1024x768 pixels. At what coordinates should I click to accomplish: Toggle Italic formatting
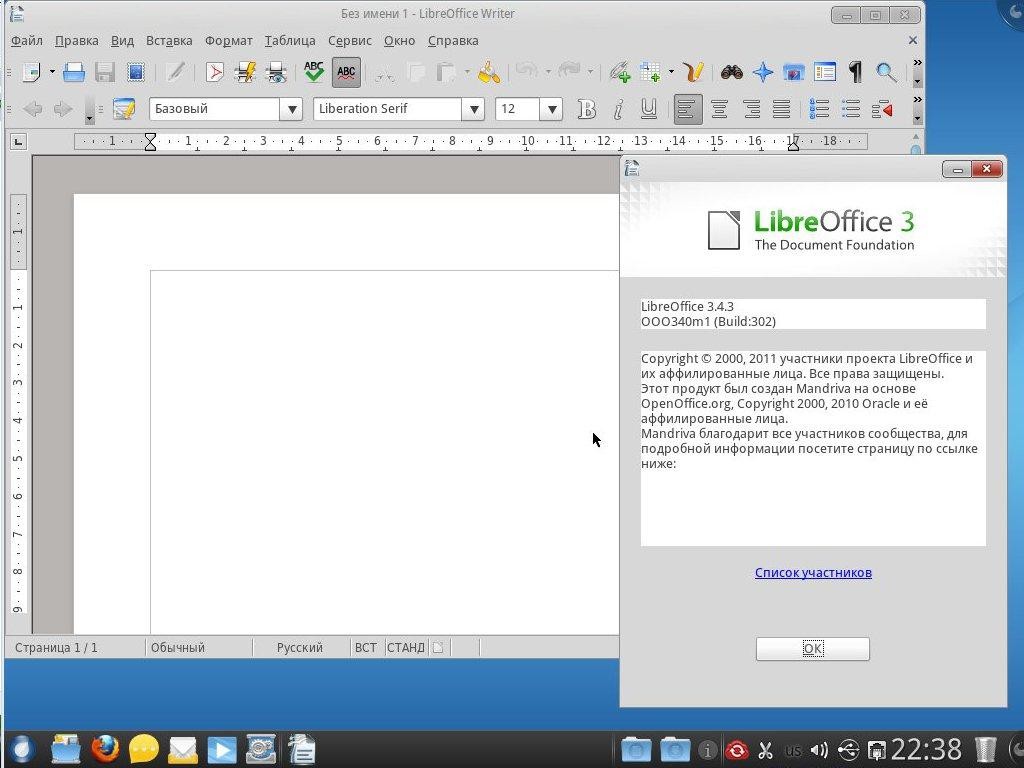coord(618,109)
